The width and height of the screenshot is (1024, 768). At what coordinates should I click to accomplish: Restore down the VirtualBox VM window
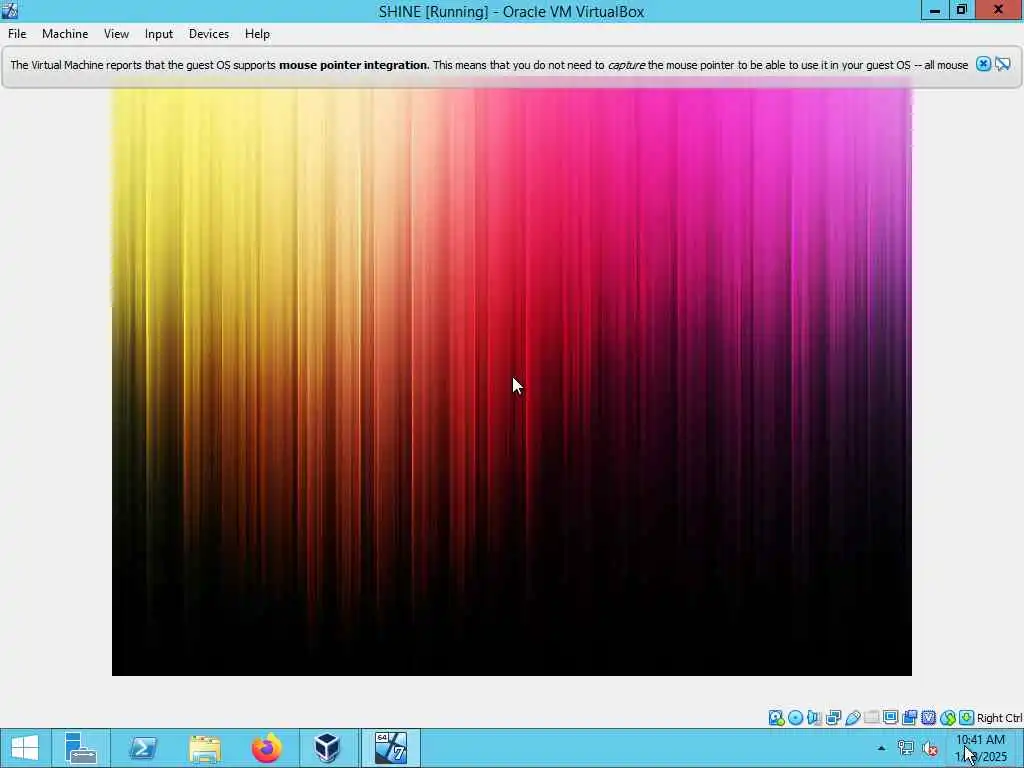click(x=961, y=10)
